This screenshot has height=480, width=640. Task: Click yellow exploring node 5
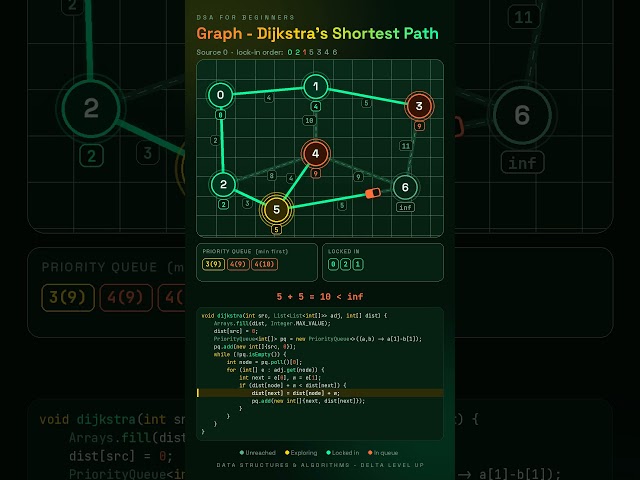pos(276,209)
